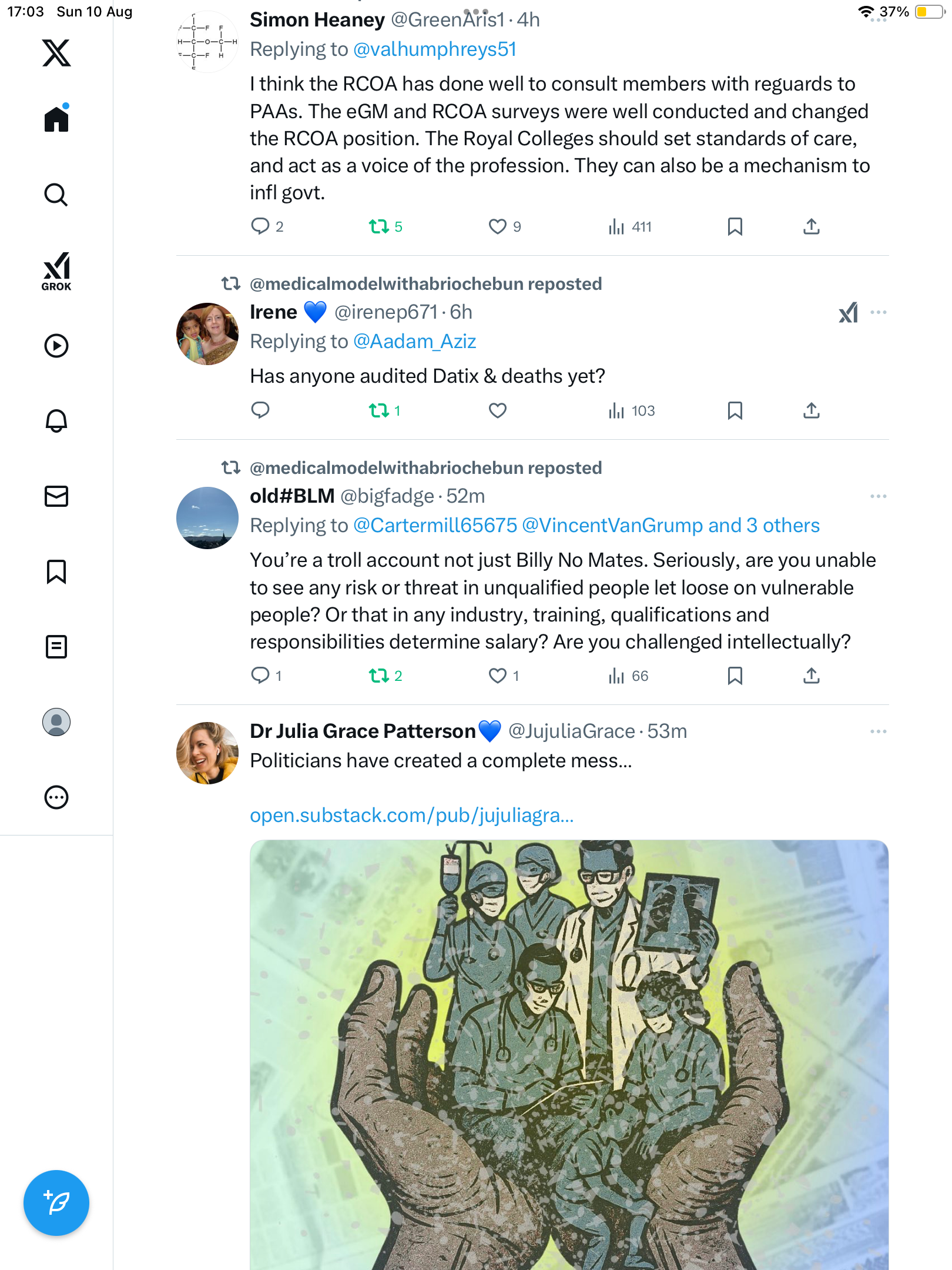Like Irene's post about Datix

click(497, 410)
